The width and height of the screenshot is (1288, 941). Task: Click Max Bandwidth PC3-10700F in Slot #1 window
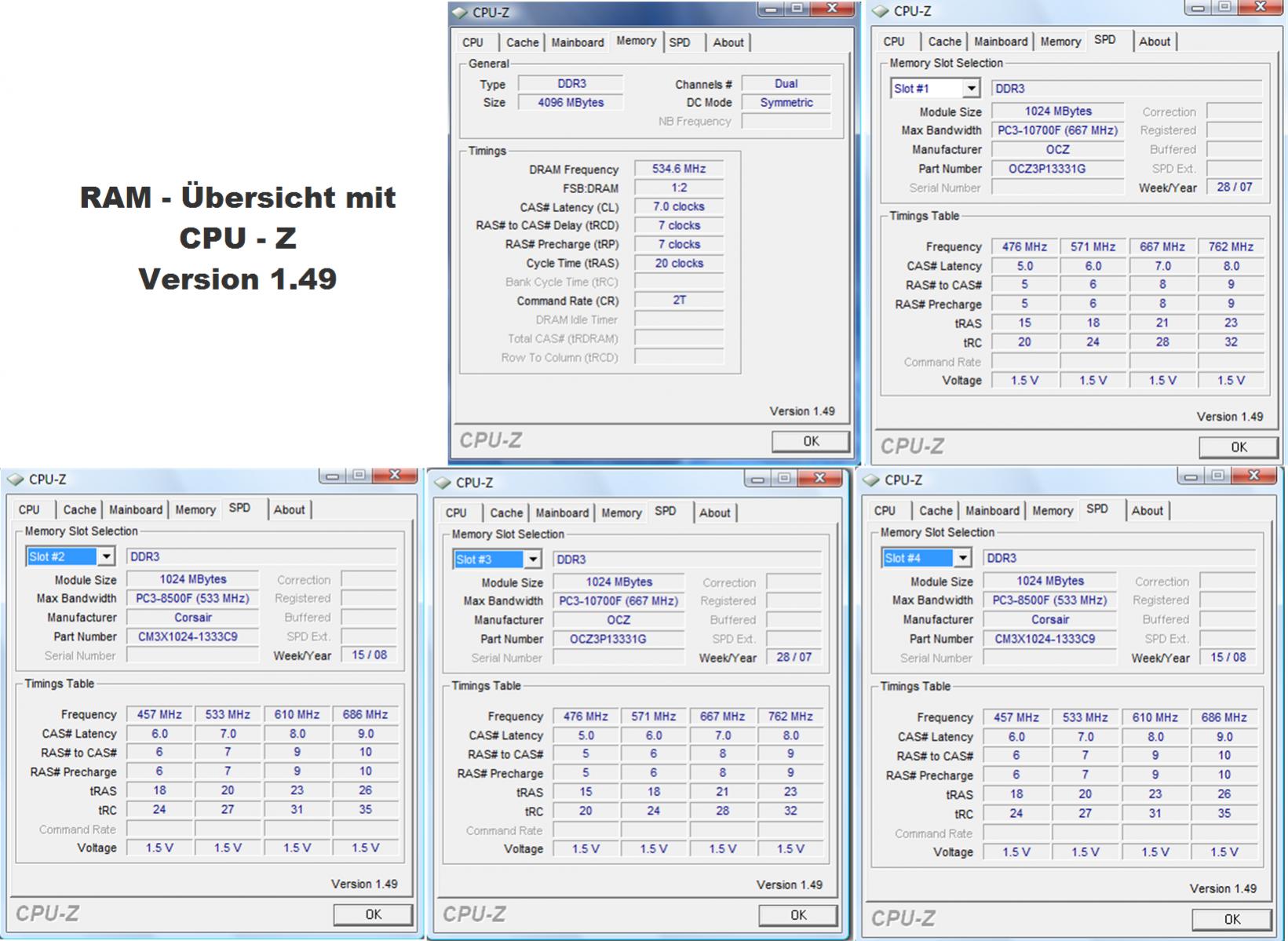click(x=1057, y=130)
